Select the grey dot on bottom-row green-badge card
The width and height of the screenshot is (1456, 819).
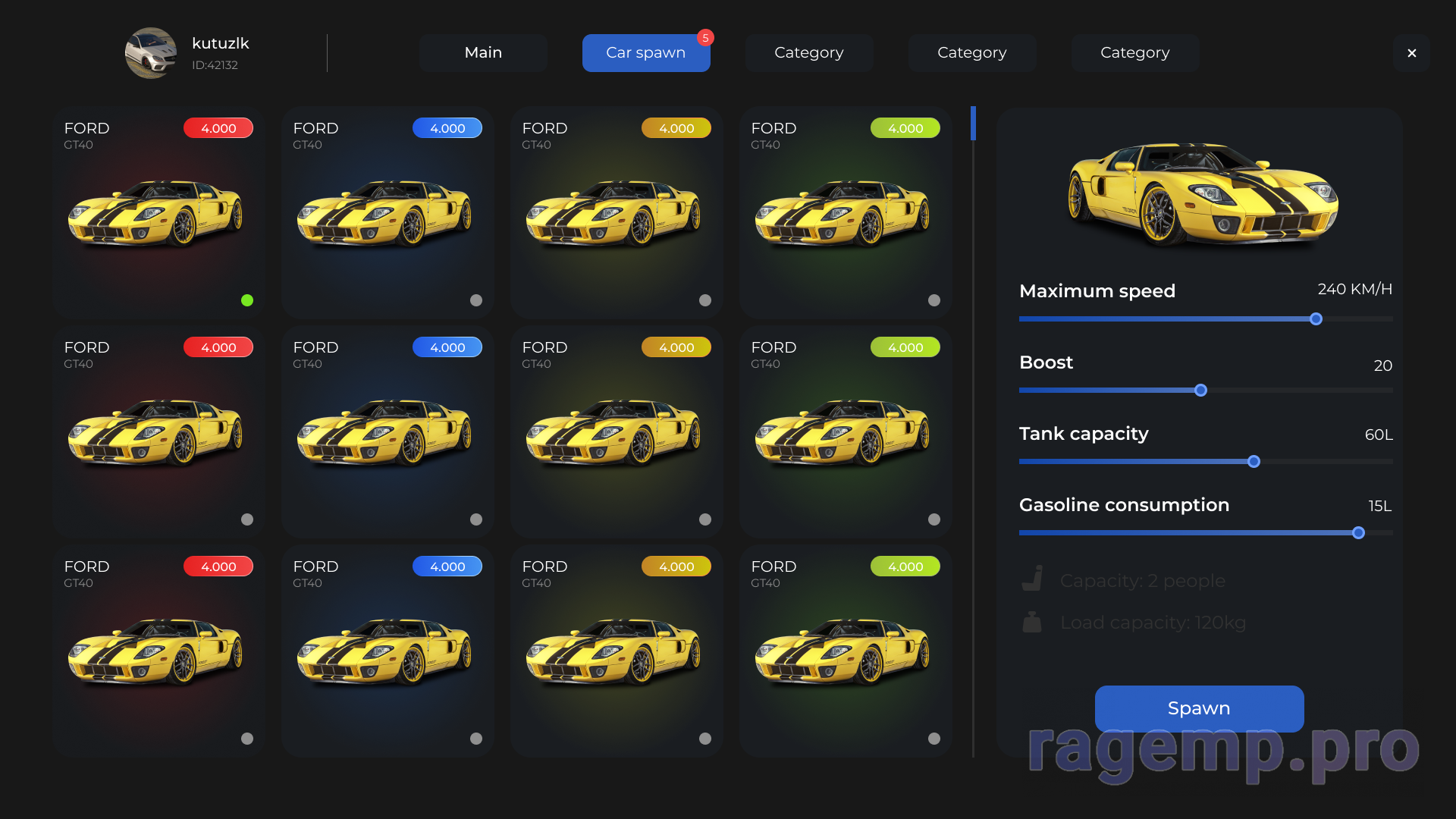(934, 739)
